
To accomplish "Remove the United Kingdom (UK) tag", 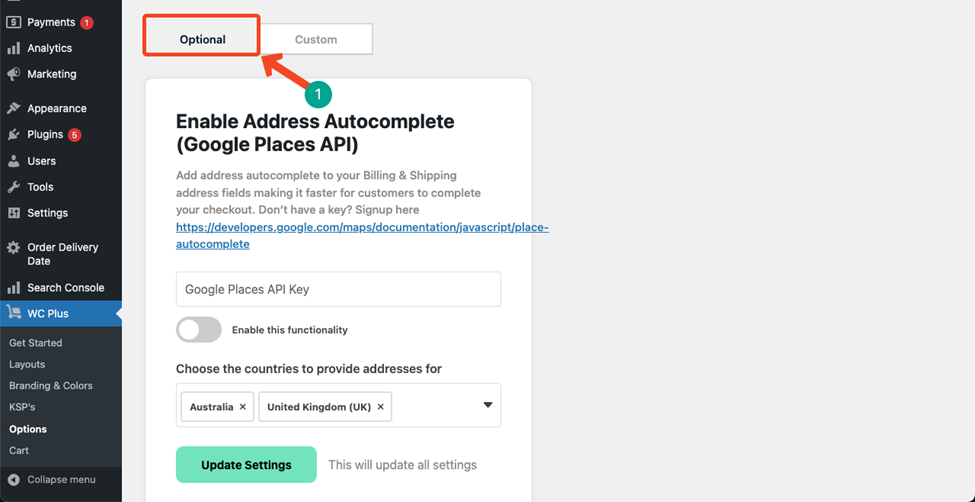I will tap(381, 407).
